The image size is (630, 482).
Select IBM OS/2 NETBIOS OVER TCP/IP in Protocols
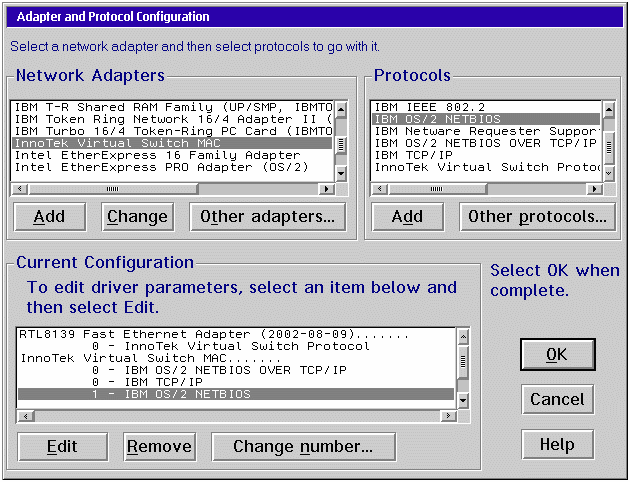click(486, 143)
